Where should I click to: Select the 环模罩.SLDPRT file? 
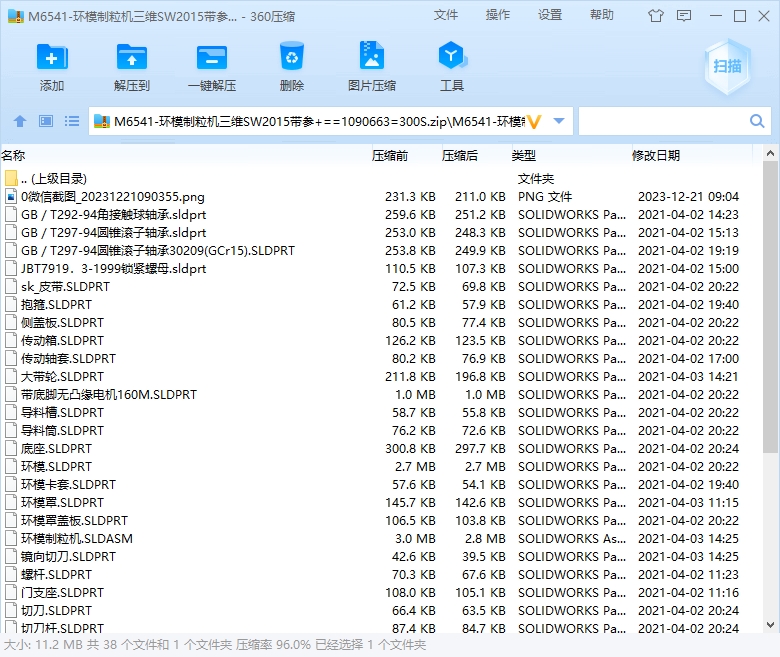(381, 502)
